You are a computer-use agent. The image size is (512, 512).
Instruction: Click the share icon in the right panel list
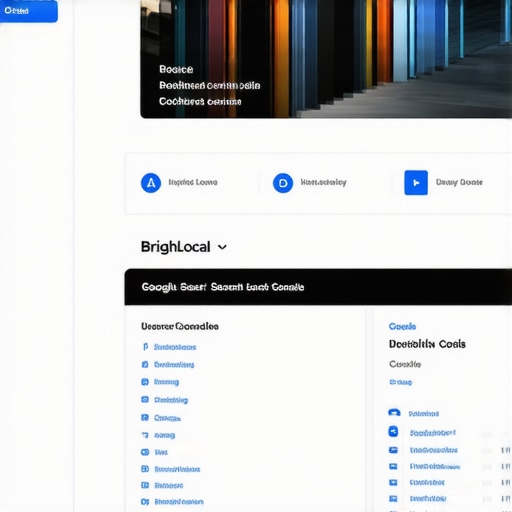click(x=393, y=431)
